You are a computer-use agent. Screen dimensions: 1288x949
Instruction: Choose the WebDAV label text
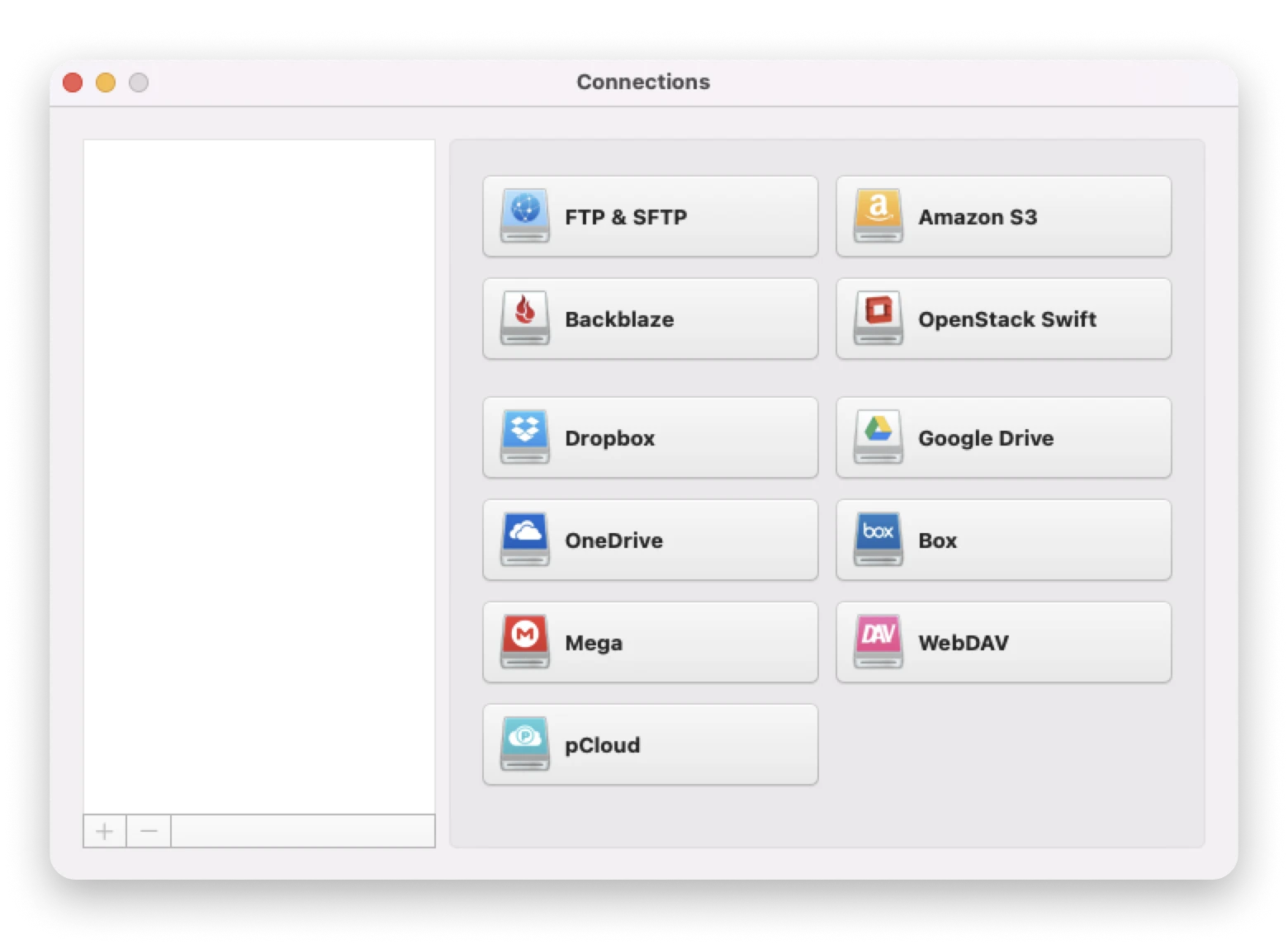[964, 643]
